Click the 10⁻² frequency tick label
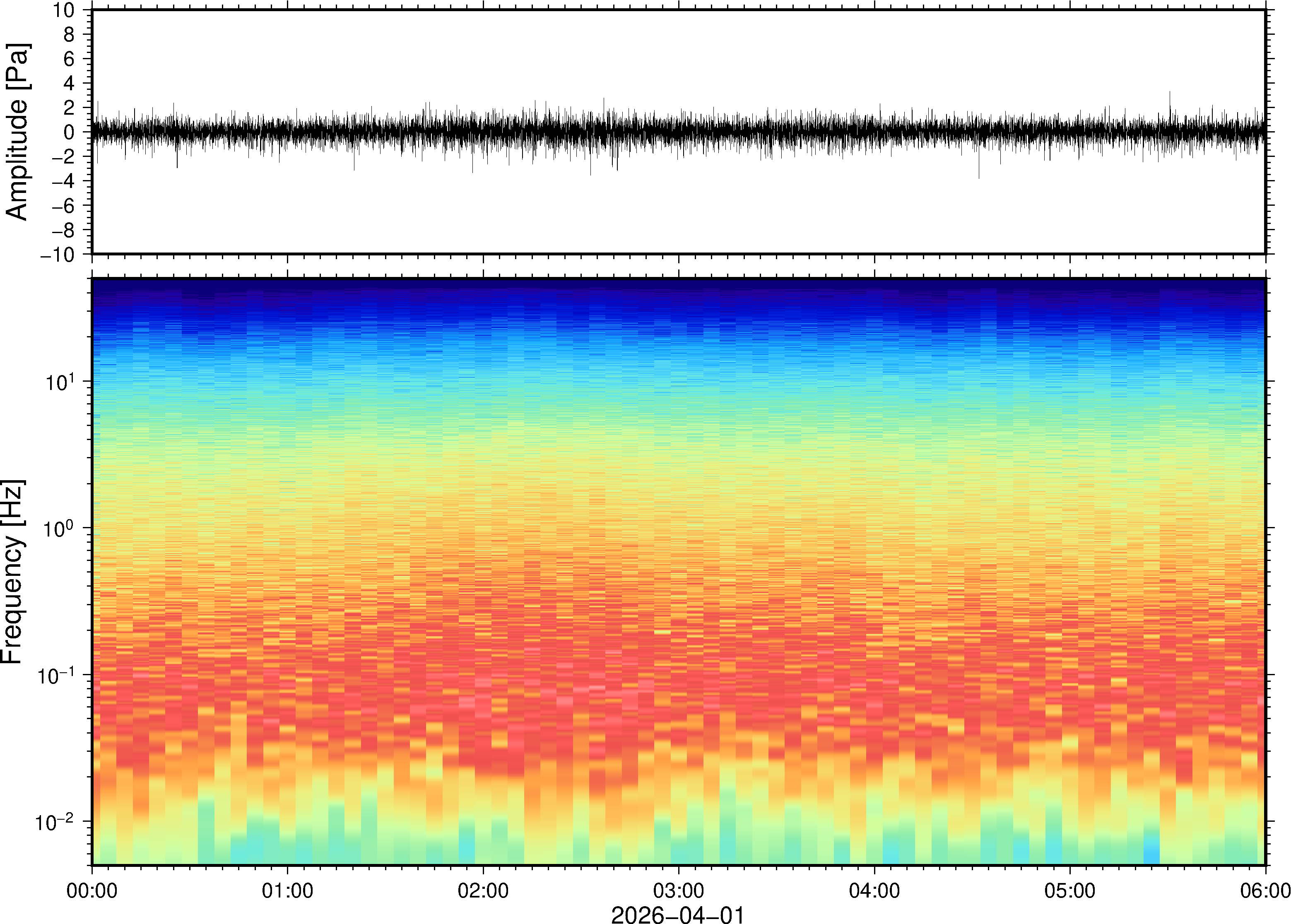The height and width of the screenshot is (924, 1291). click(x=55, y=822)
